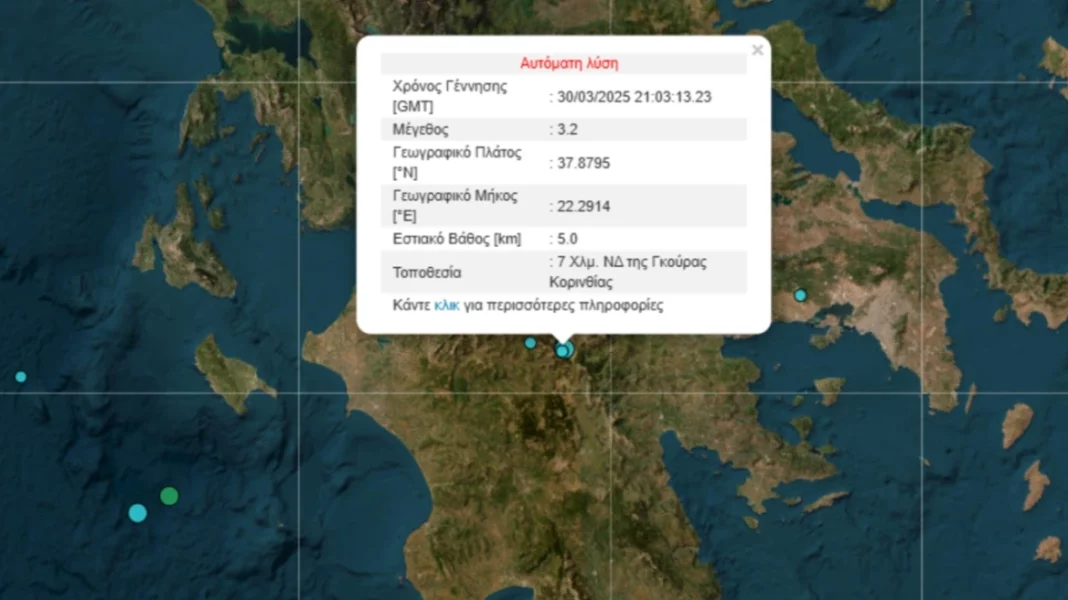Select the small cyan marker at far left

click(x=20, y=377)
